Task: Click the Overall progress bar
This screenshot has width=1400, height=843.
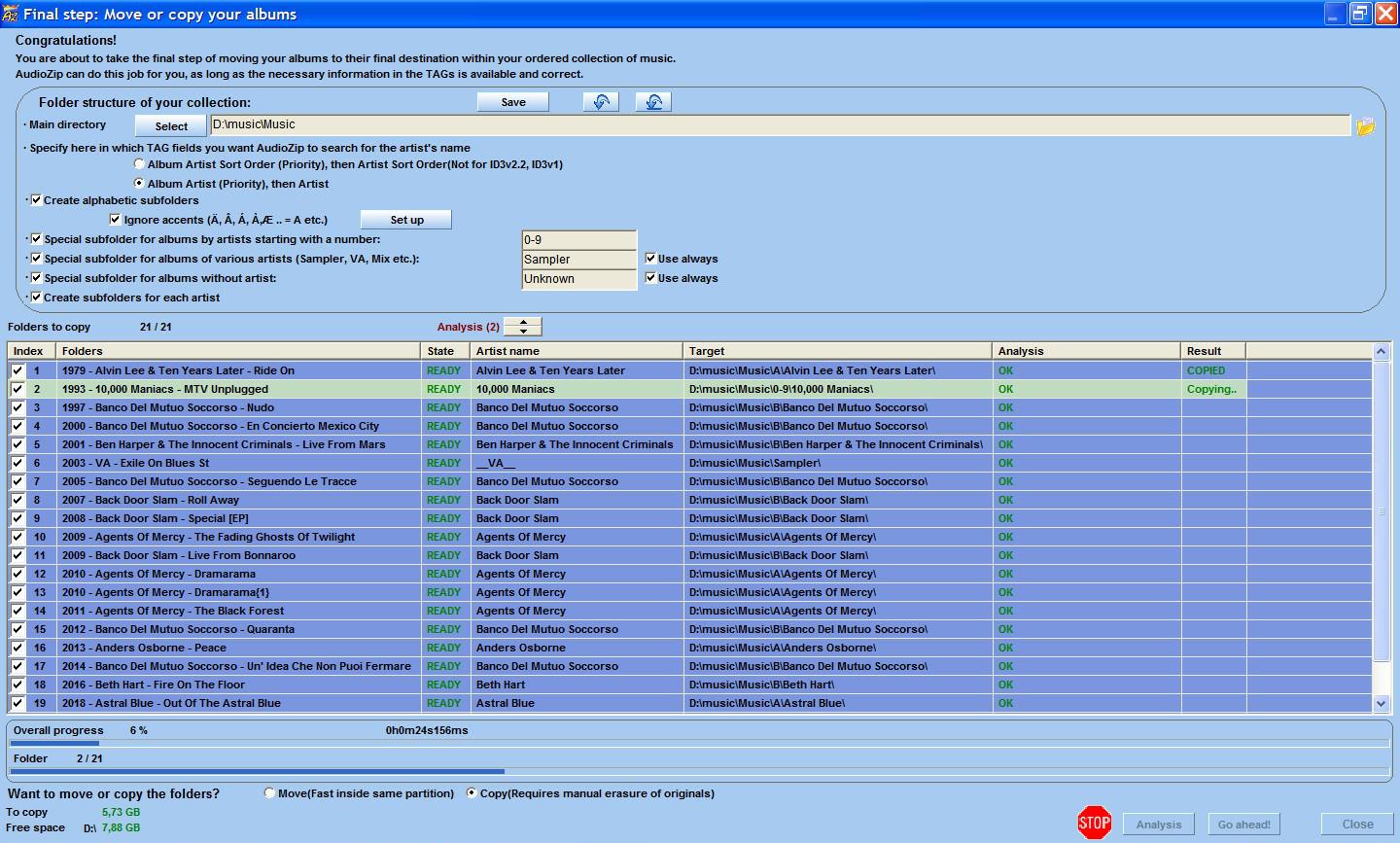Action: (x=700, y=744)
